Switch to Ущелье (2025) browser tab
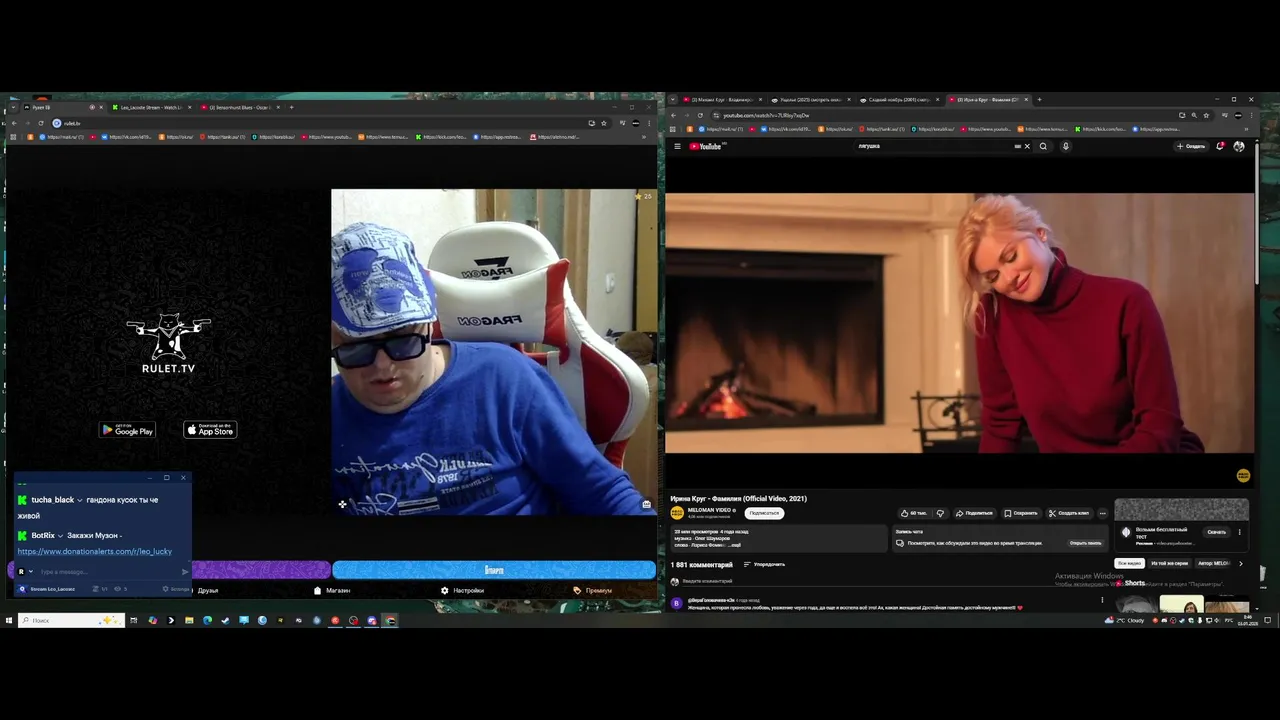 (x=811, y=100)
